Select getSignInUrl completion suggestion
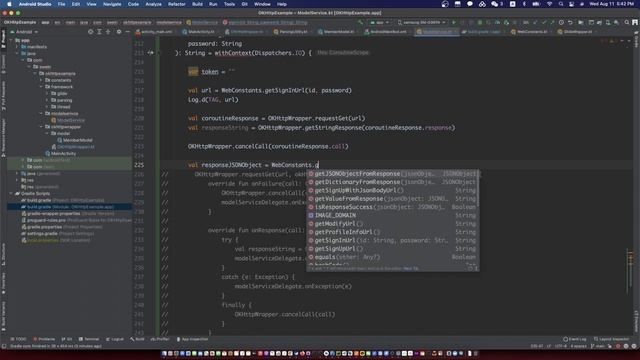Image resolution: width=640 pixels, height=360 pixels. 393,240
